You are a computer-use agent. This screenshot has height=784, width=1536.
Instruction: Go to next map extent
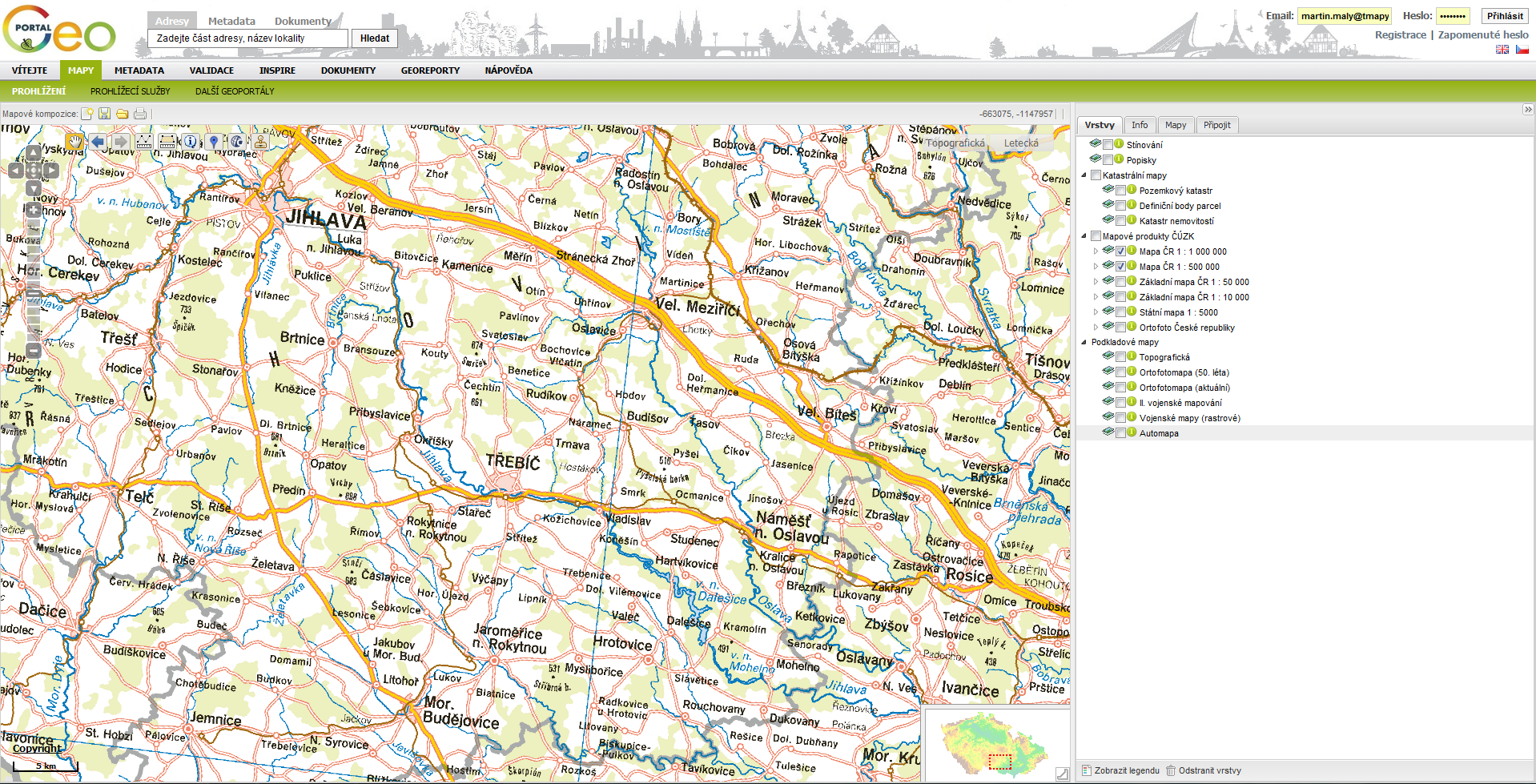click(x=120, y=142)
